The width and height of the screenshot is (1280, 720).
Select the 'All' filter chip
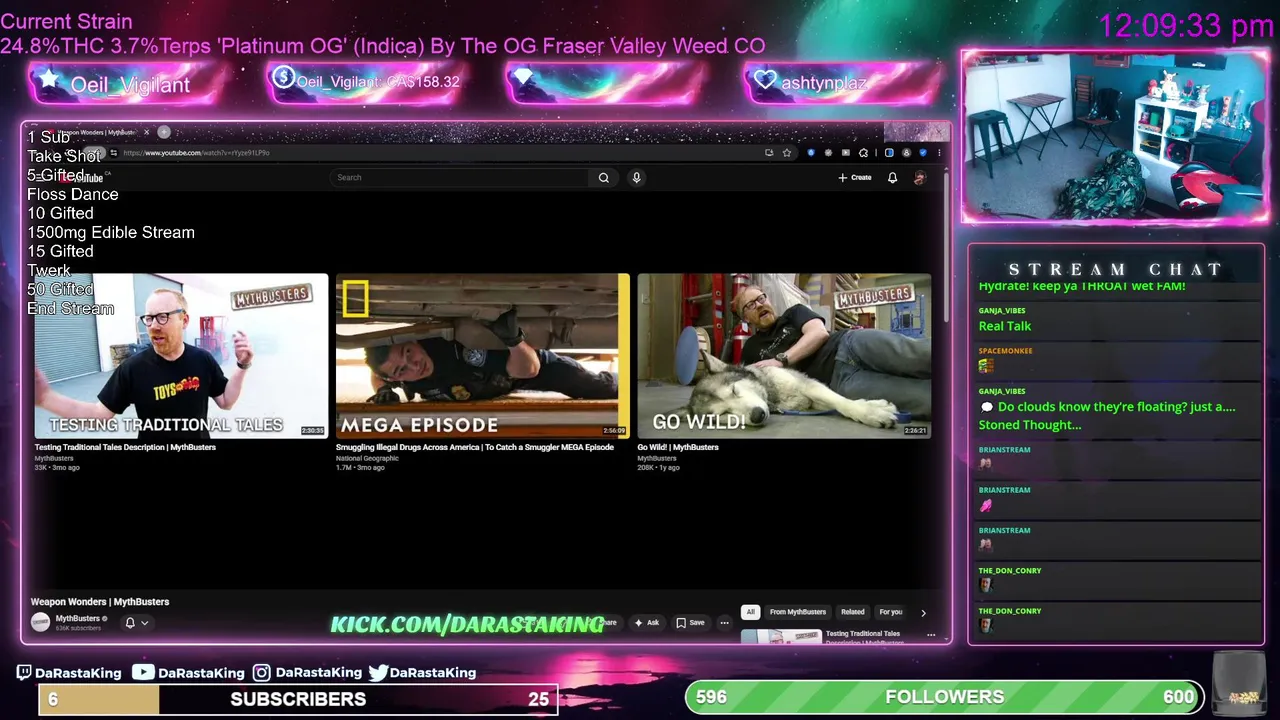click(750, 612)
